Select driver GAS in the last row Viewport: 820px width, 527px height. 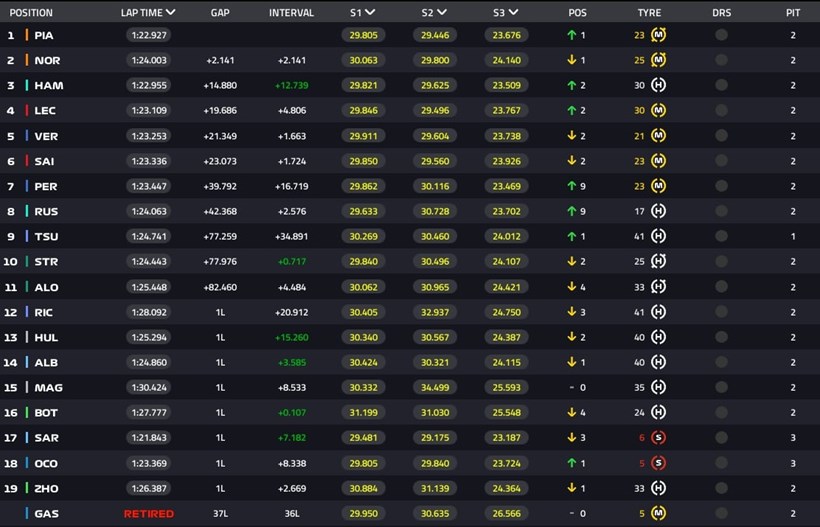47,514
